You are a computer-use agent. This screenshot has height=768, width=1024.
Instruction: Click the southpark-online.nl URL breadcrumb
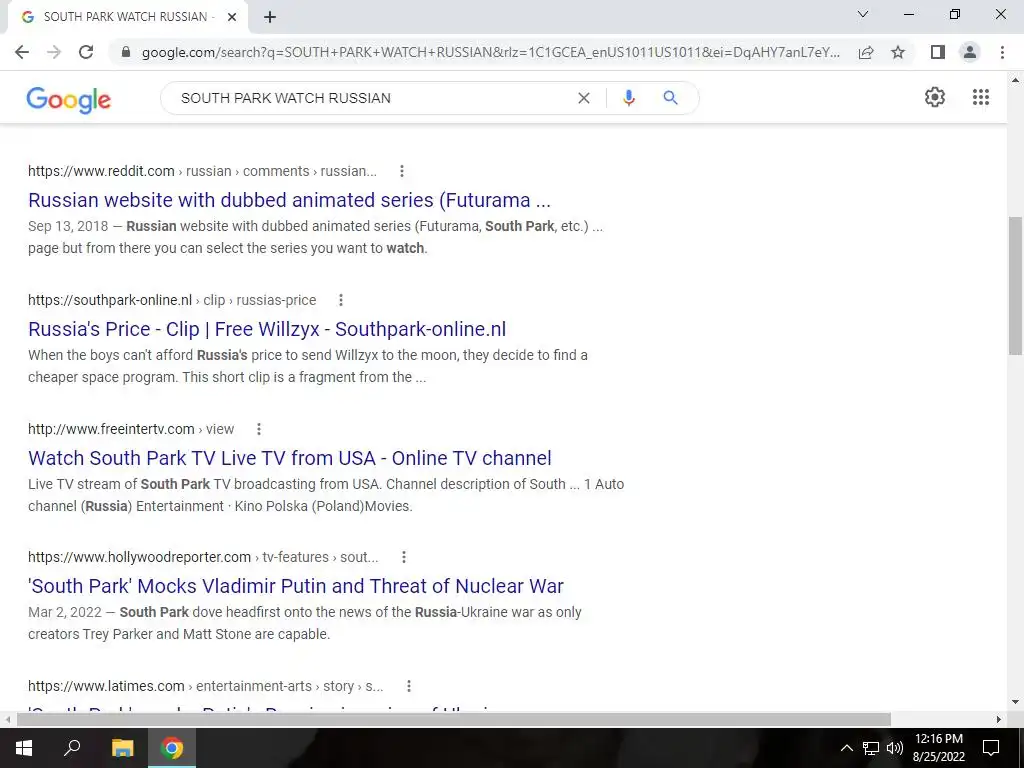(x=172, y=300)
